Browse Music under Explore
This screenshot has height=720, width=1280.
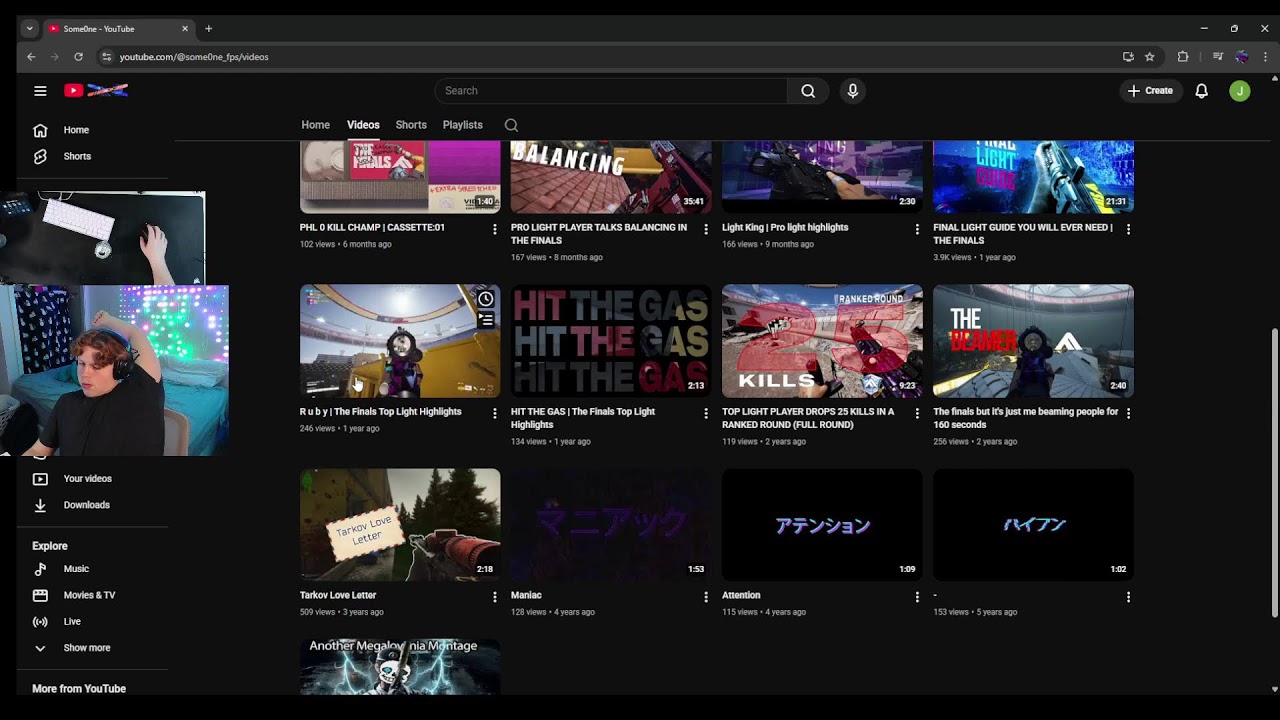click(76, 569)
